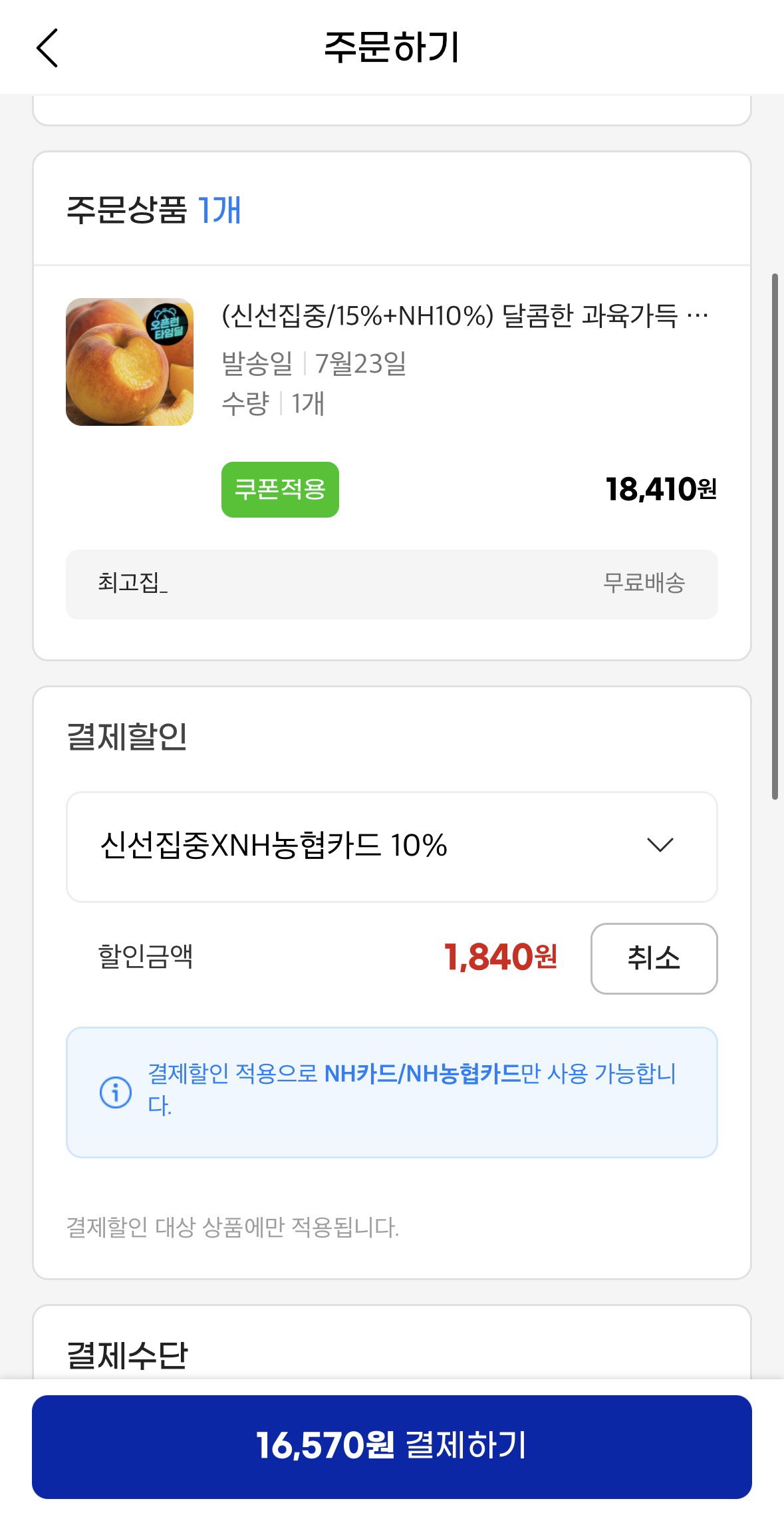The height and width of the screenshot is (1515, 784).
Task: Open the peach product thumbnail
Action: (x=130, y=362)
